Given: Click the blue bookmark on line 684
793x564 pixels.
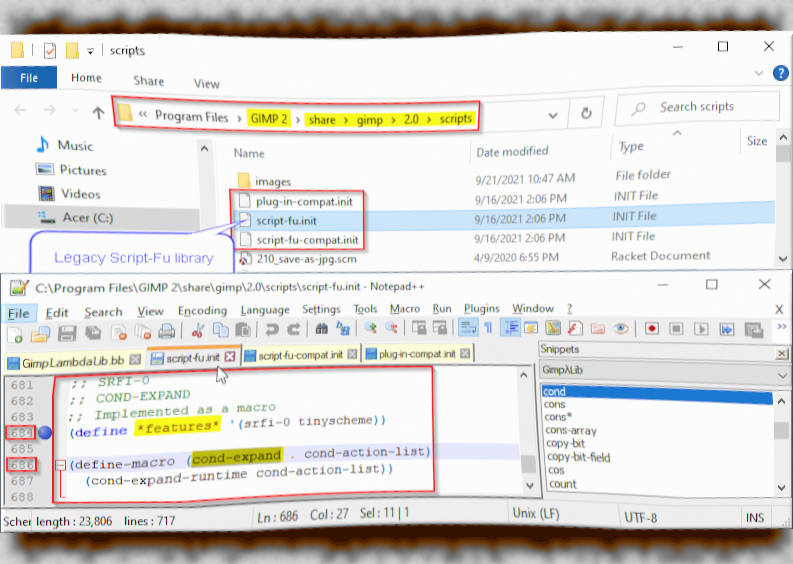Looking at the screenshot, I should pos(45,433).
